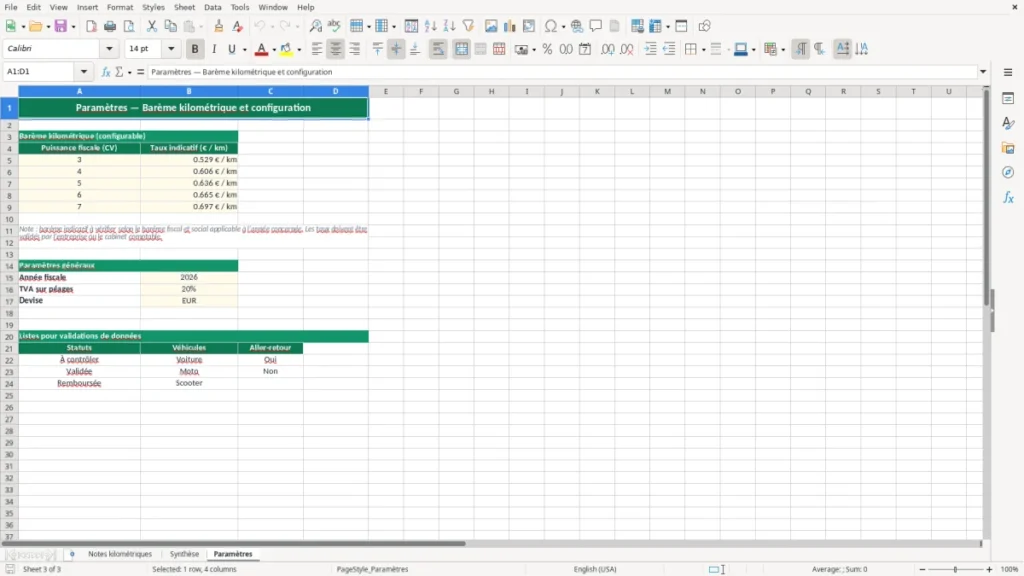Toggle Center Vertically alignment
Viewport: 1024px width, 576px height.
tap(396, 49)
